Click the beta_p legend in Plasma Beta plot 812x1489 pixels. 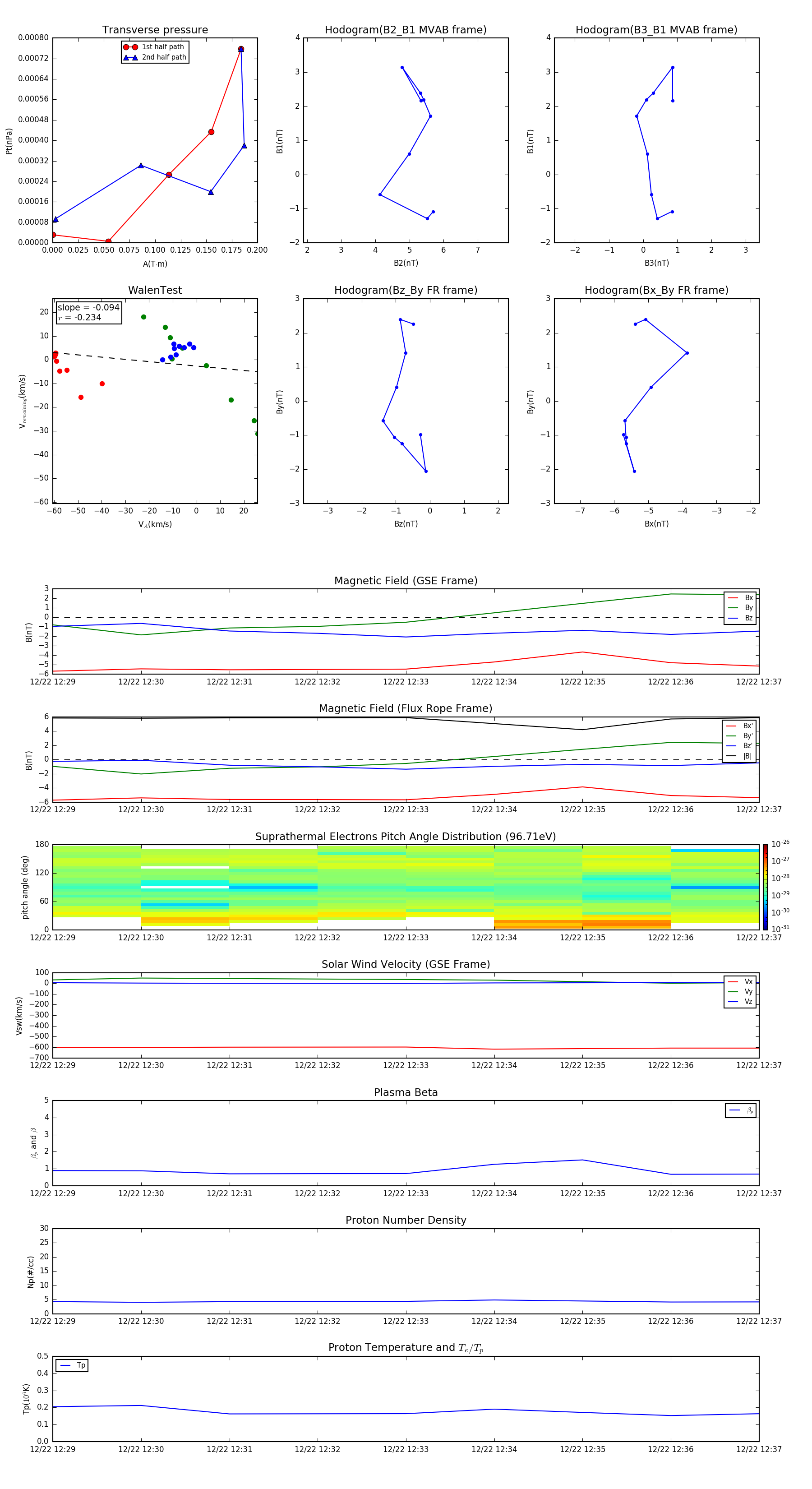[741, 1110]
